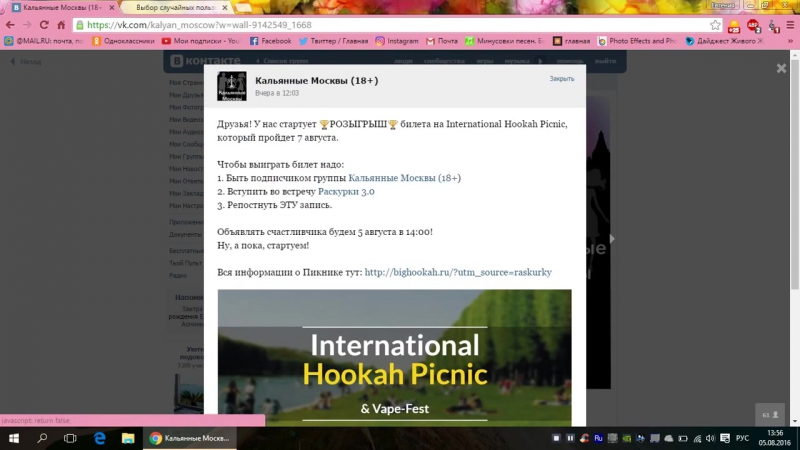Open the Instagram bookmark
The width and height of the screenshot is (800, 450).
click(397, 41)
